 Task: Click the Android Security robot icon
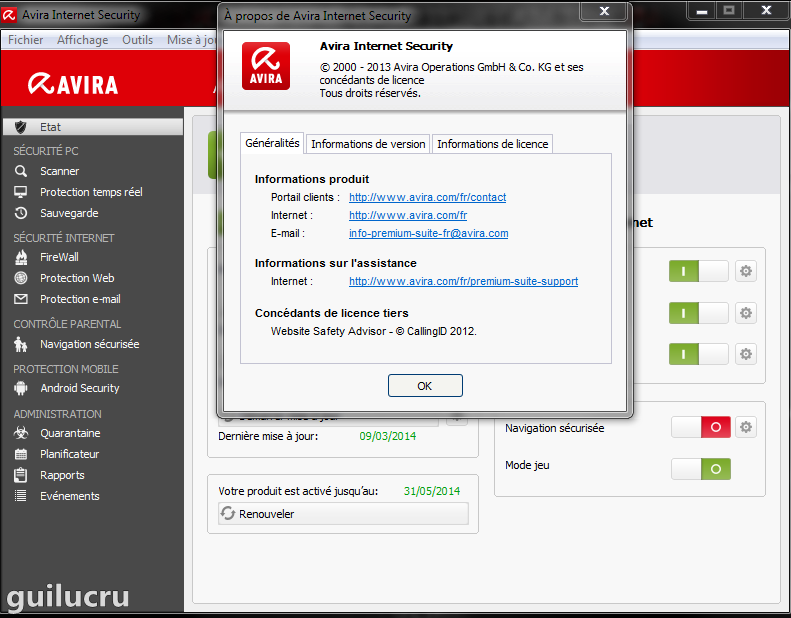click(x=21, y=388)
